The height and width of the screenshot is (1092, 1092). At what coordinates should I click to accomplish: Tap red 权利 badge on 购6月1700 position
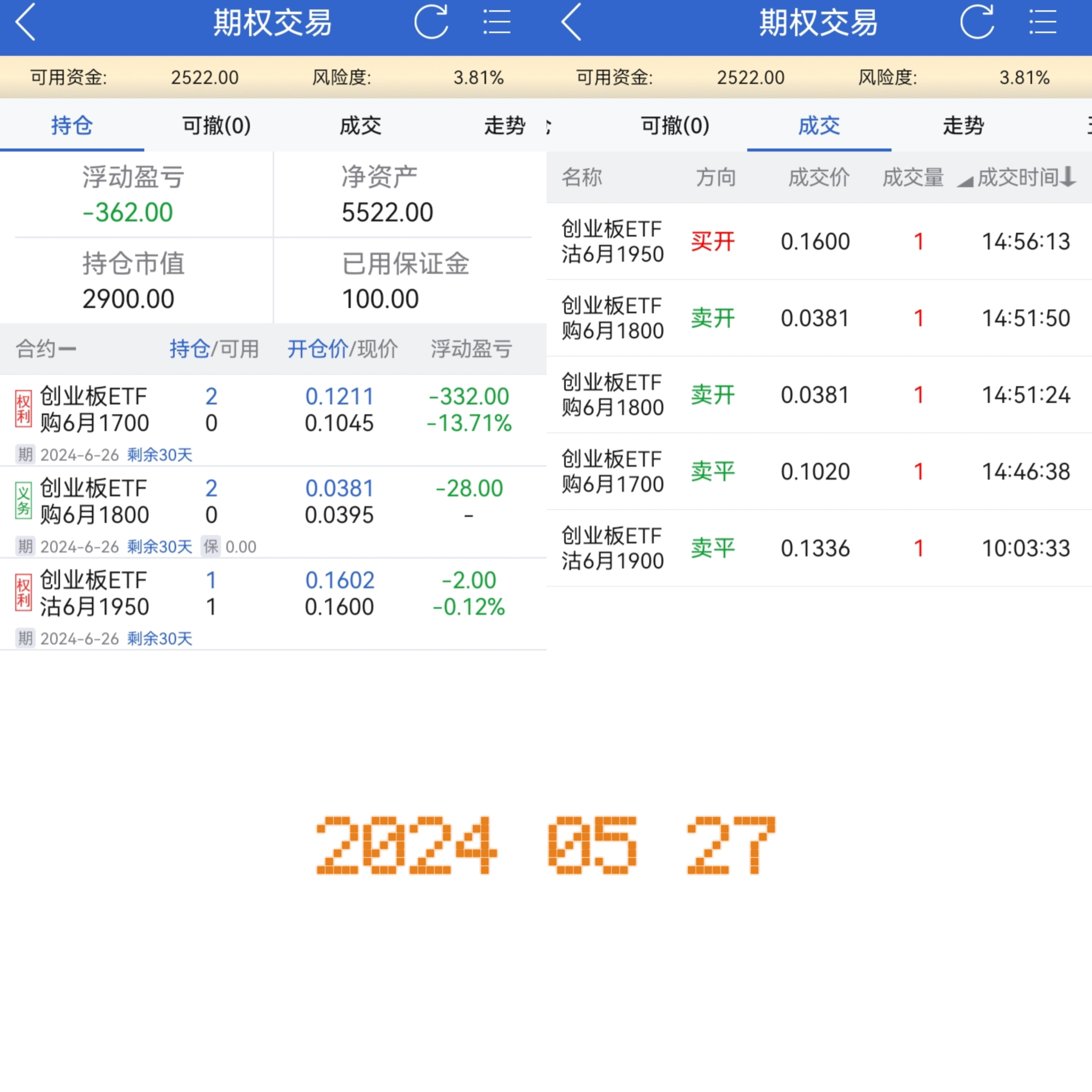[x=23, y=409]
